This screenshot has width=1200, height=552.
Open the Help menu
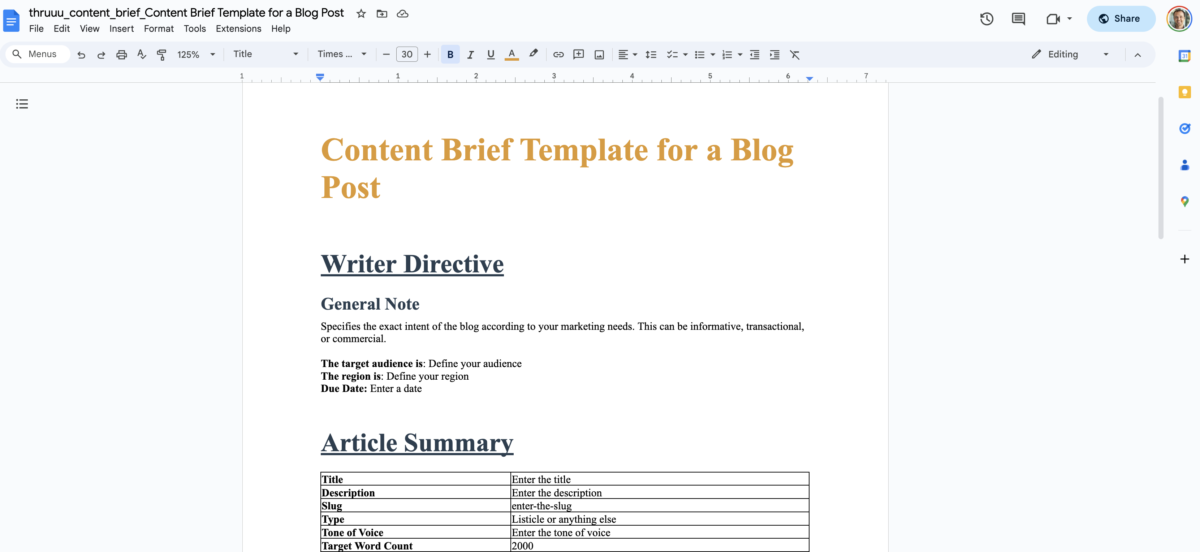(x=281, y=29)
